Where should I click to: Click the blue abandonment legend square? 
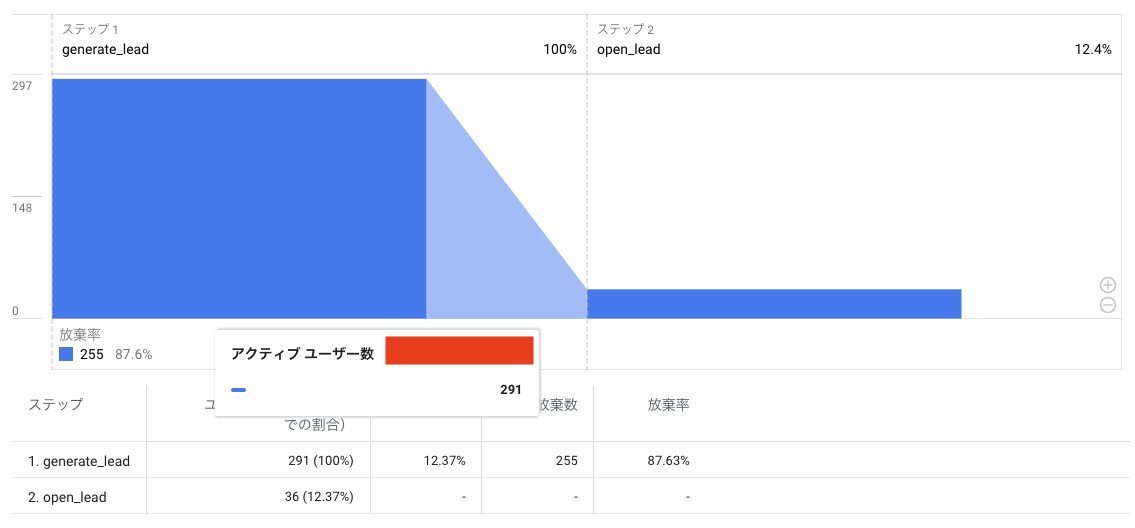coord(66,354)
